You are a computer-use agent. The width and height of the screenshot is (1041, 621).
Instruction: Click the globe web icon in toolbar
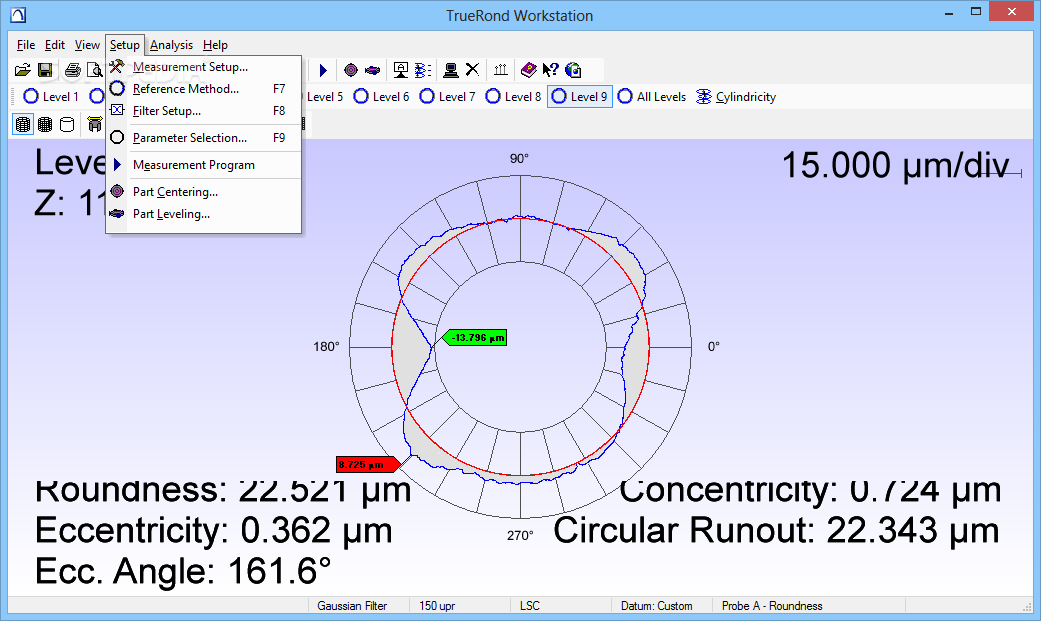tap(573, 70)
